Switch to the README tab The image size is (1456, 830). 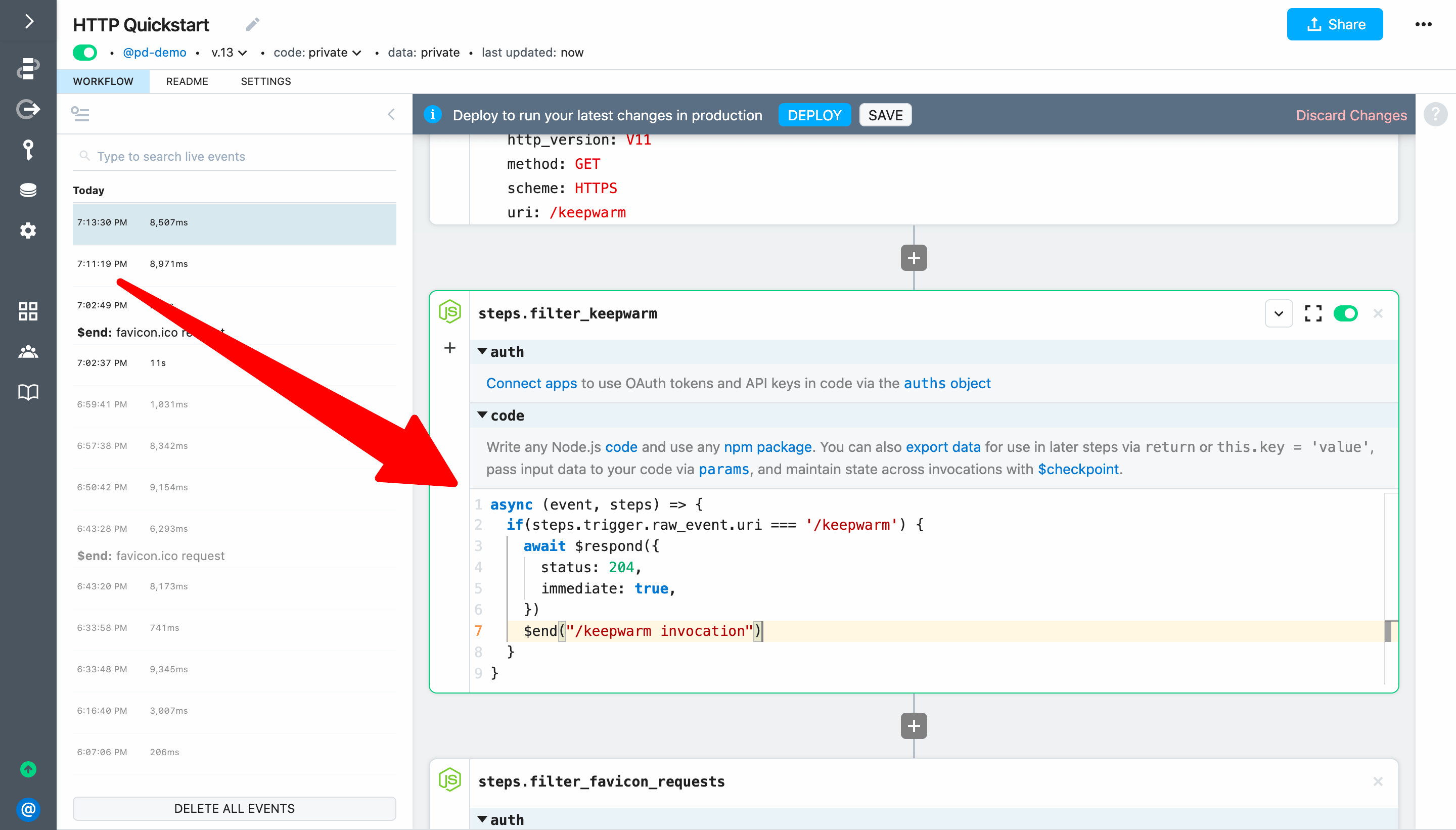pos(187,81)
